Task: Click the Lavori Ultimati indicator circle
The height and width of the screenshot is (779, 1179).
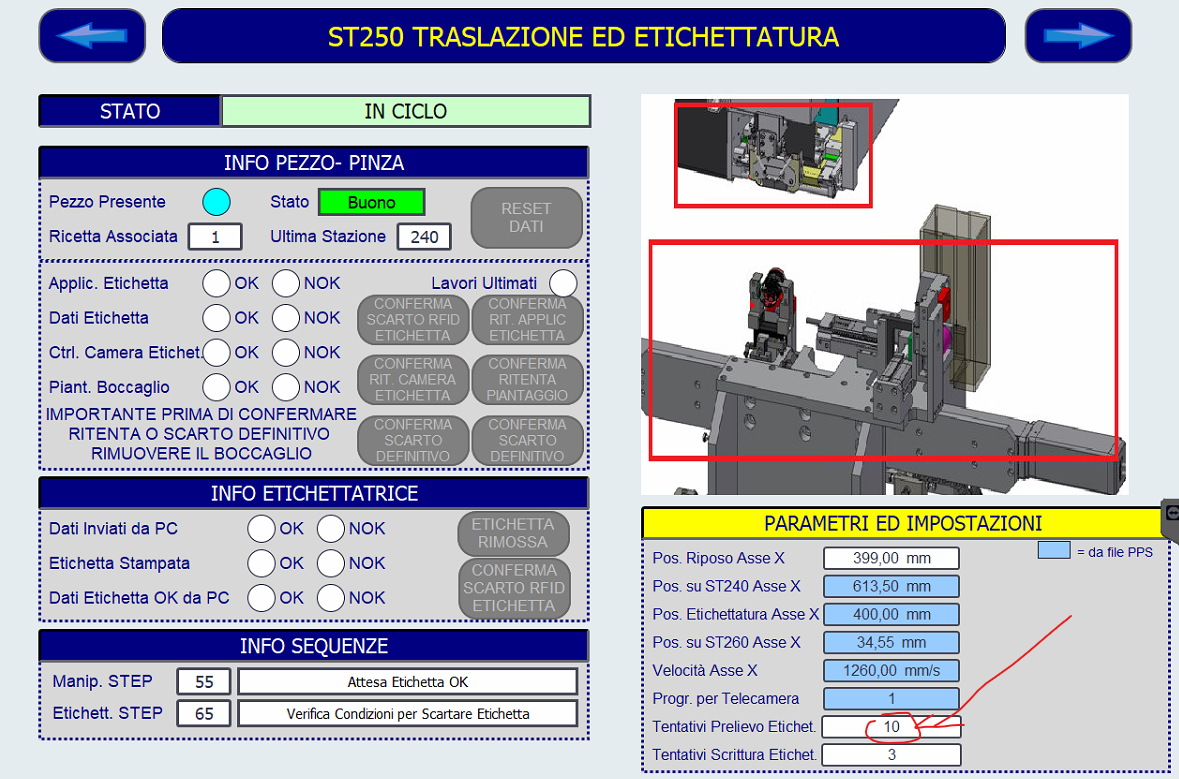Action: [x=563, y=283]
